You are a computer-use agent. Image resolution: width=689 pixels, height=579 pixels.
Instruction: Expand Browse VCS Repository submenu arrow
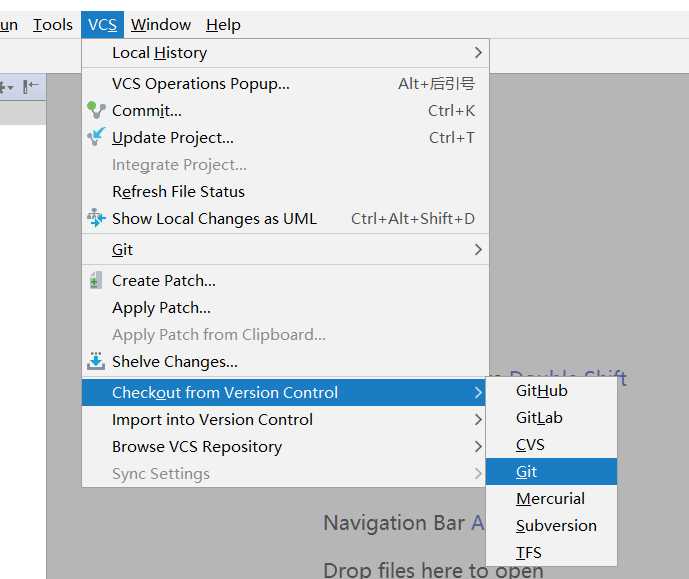point(478,447)
